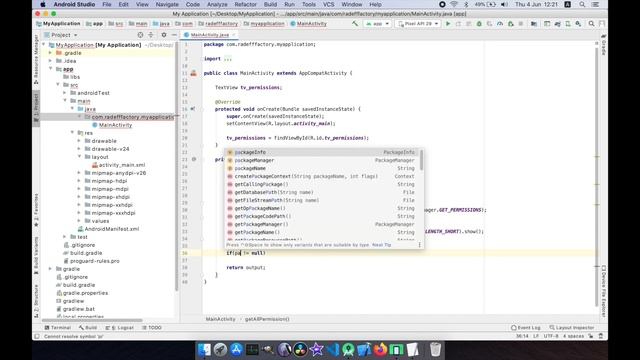This screenshot has height=360, width=640.
Task: Select activity_main.xml in the project tree
Action: coord(122,165)
